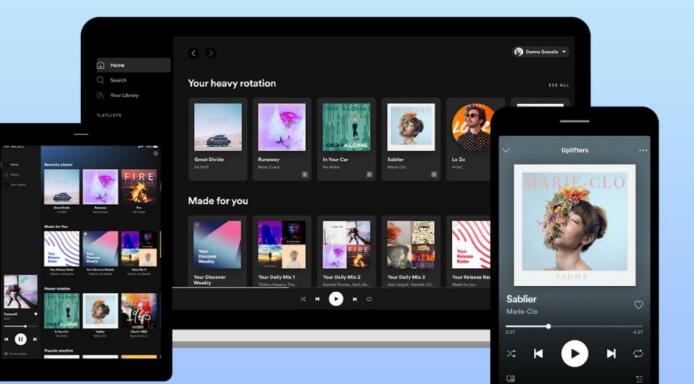Click SEE ALL for heavy rotation
The height and width of the screenshot is (384, 694).
coord(559,85)
